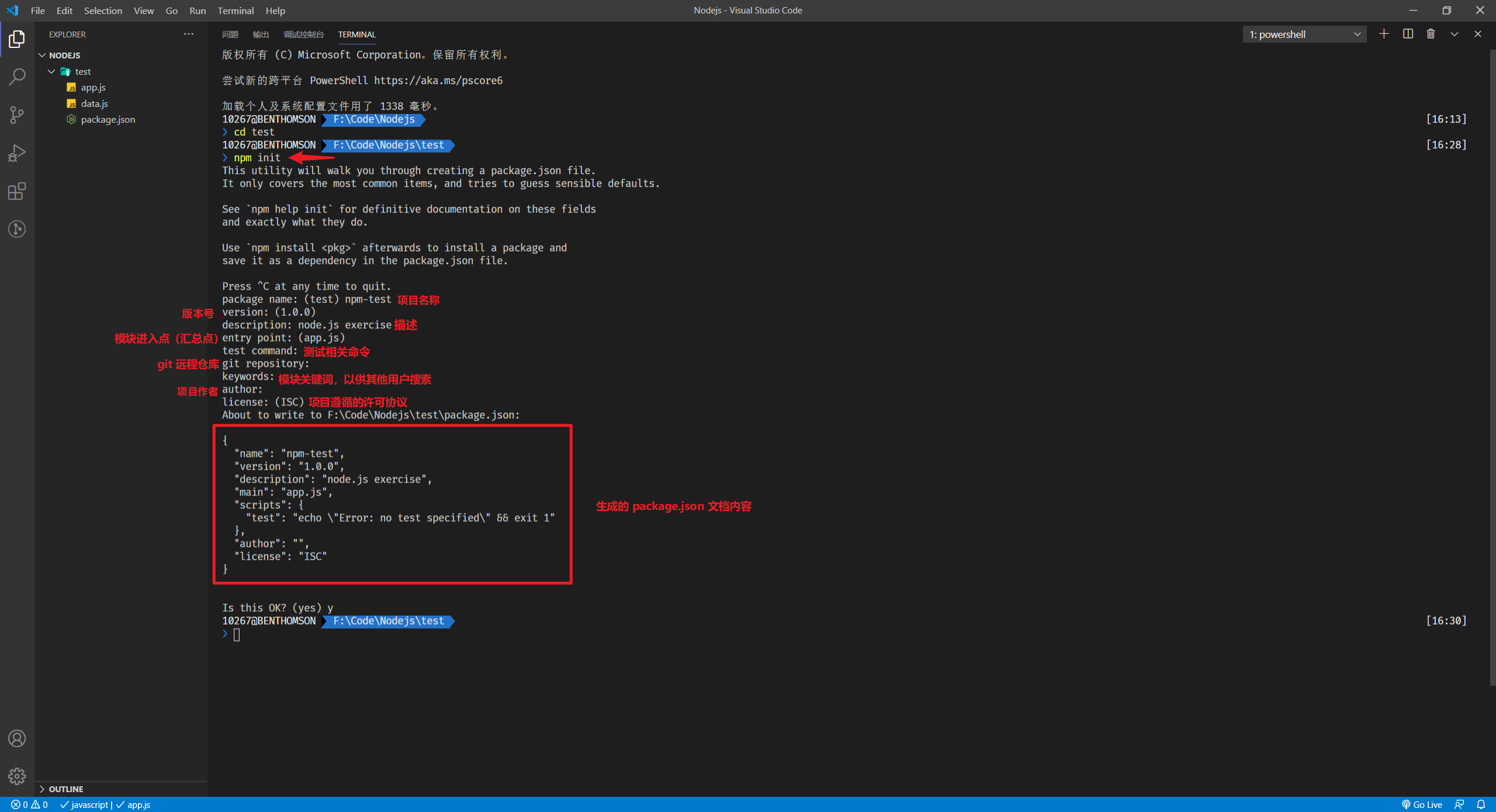
Task: Open the Run menu
Action: (x=198, y=11)
